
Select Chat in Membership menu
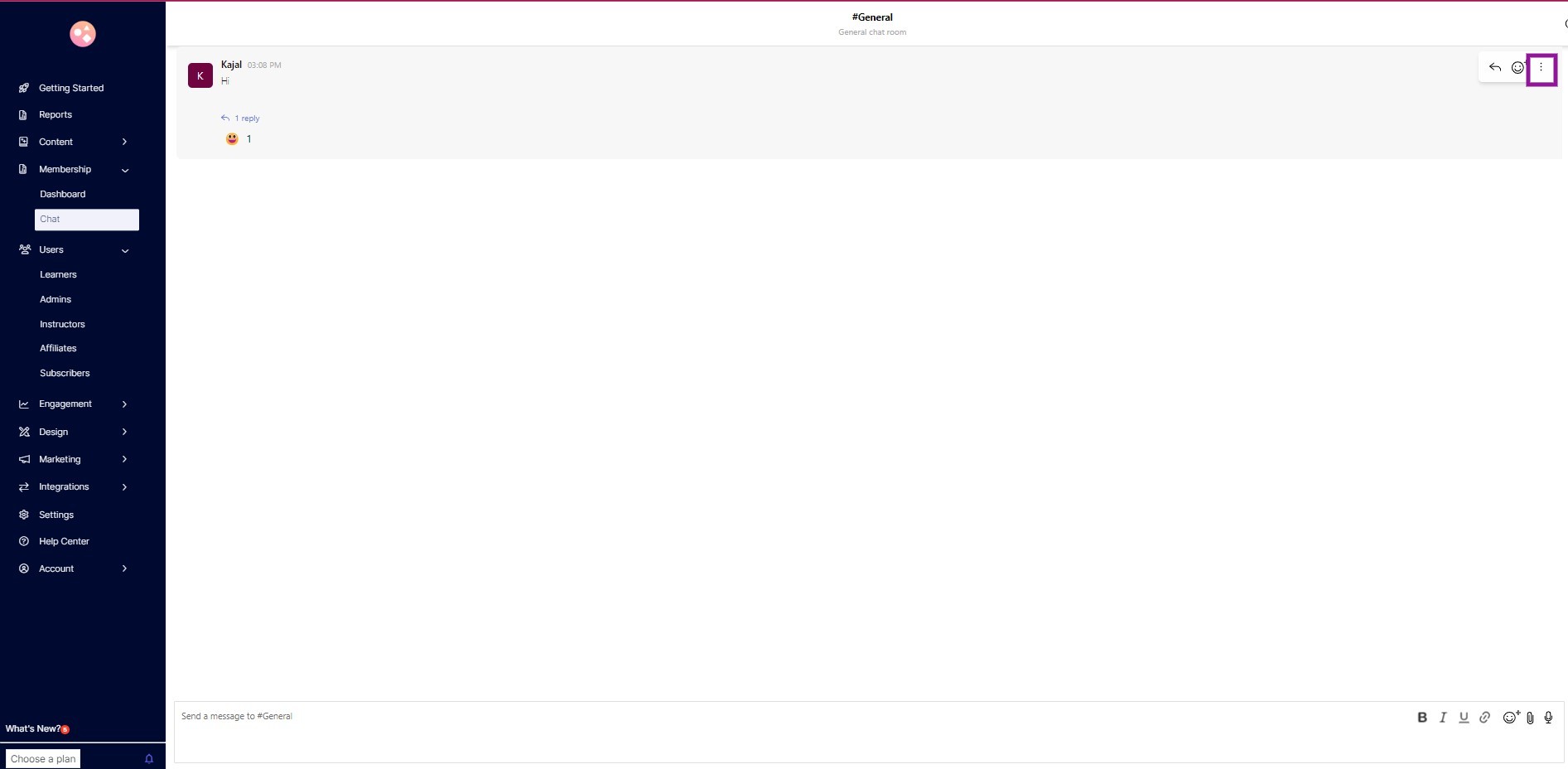coord(87,220)
